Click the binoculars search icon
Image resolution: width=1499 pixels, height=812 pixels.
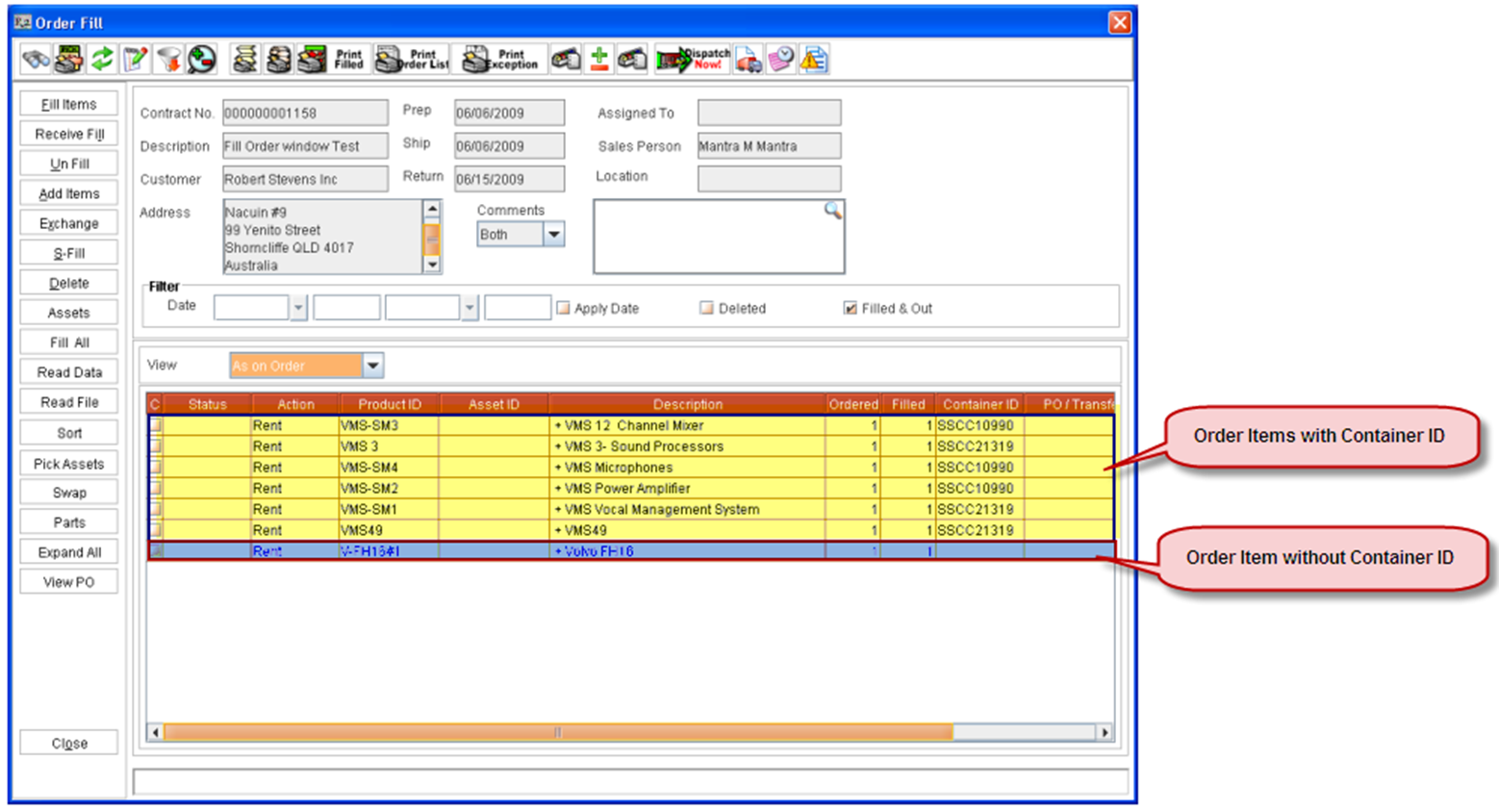(x=37, y=60)
